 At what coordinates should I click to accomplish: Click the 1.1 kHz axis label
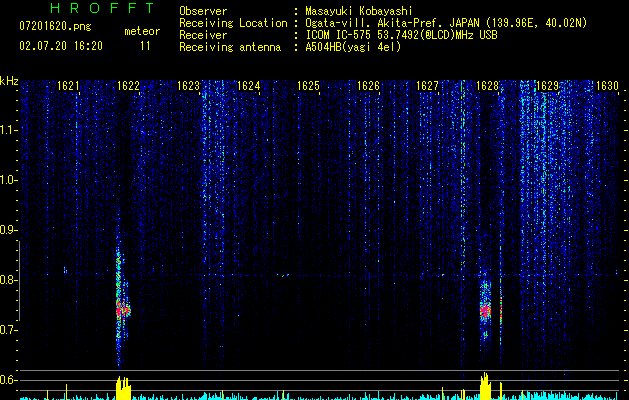[x=8, y=130]
